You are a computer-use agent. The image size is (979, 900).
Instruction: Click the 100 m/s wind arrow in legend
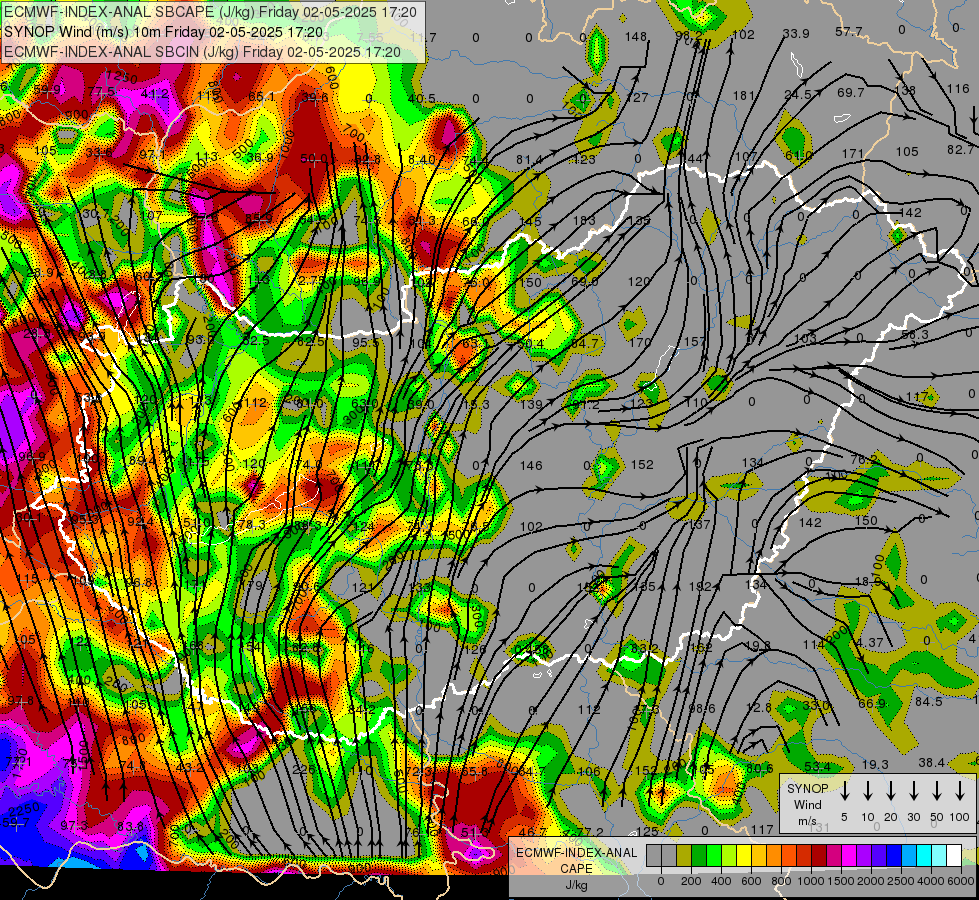pos(960,791)
